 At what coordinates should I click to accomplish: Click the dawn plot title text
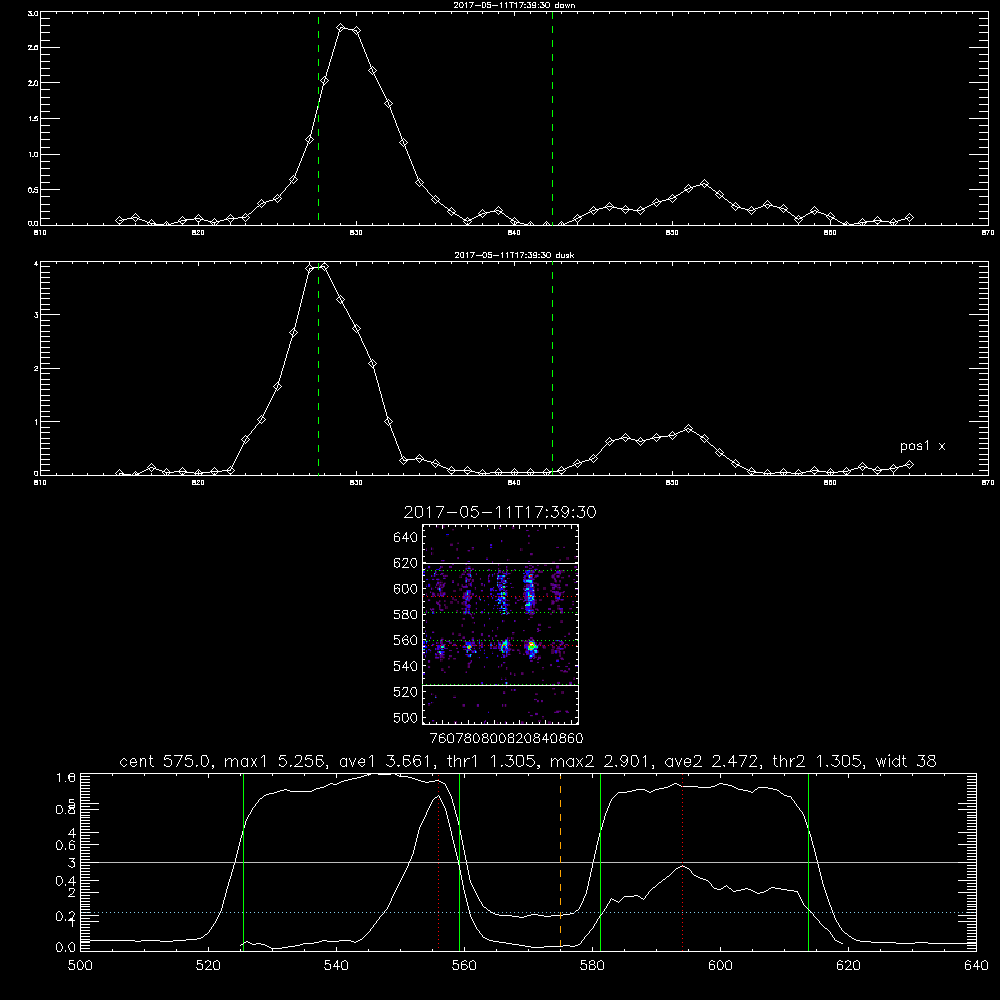(x=514, y=4)
